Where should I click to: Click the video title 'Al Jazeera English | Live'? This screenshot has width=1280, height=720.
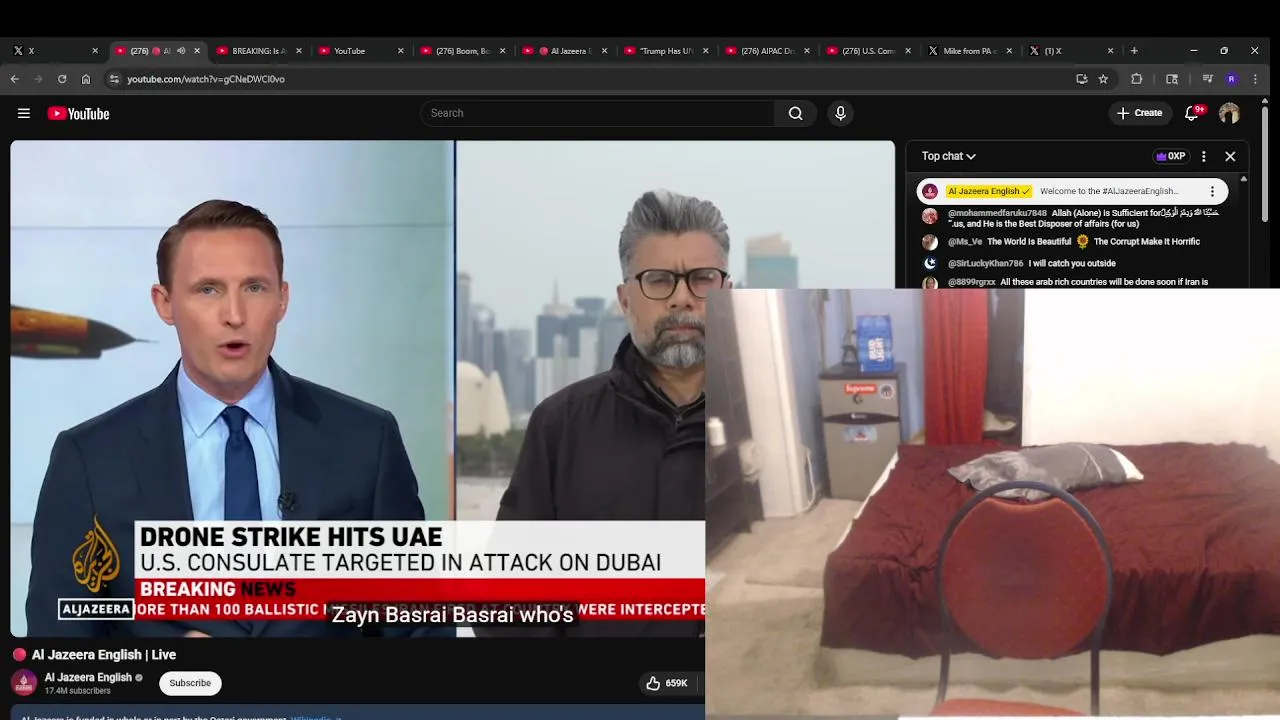[104, 655]
